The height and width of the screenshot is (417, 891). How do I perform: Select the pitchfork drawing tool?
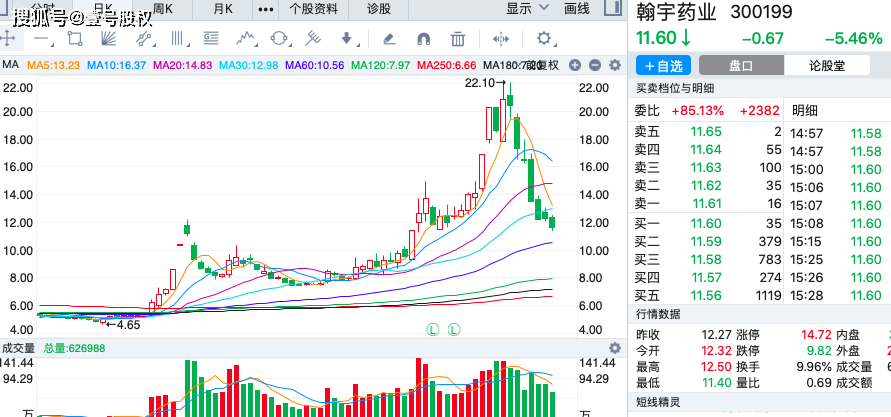[313, 39]
